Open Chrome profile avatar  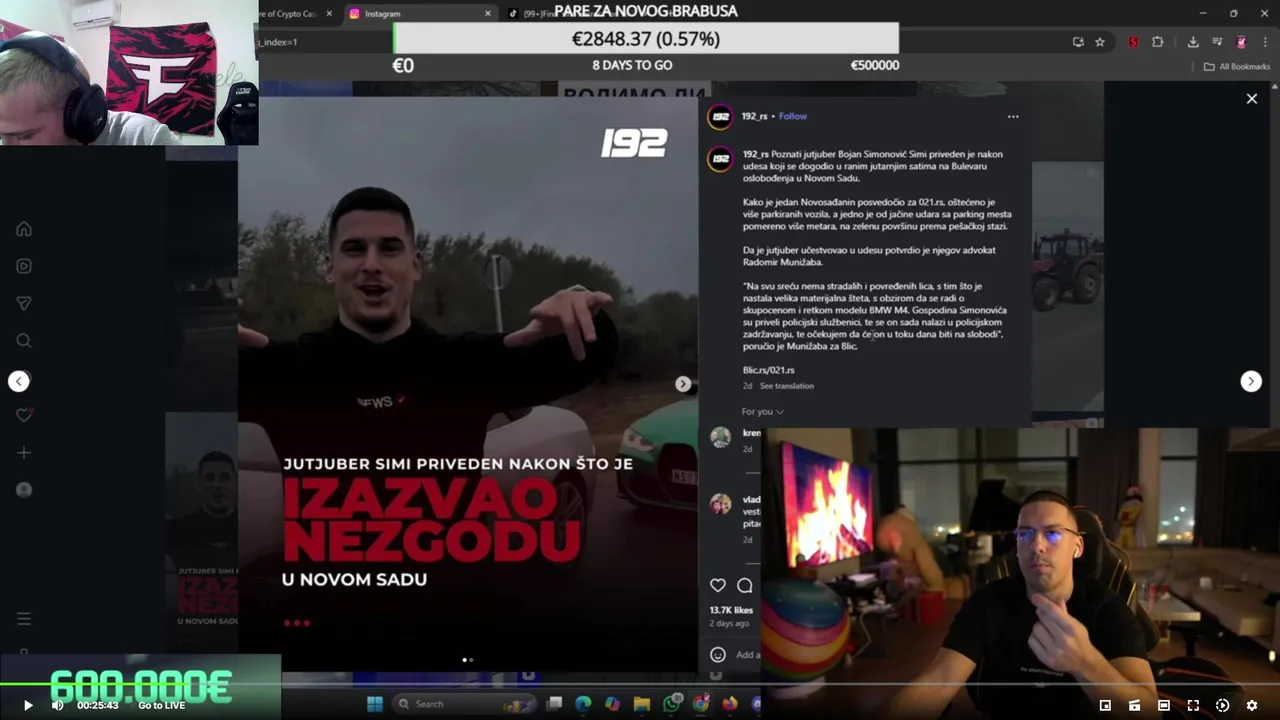(1241, 42)
